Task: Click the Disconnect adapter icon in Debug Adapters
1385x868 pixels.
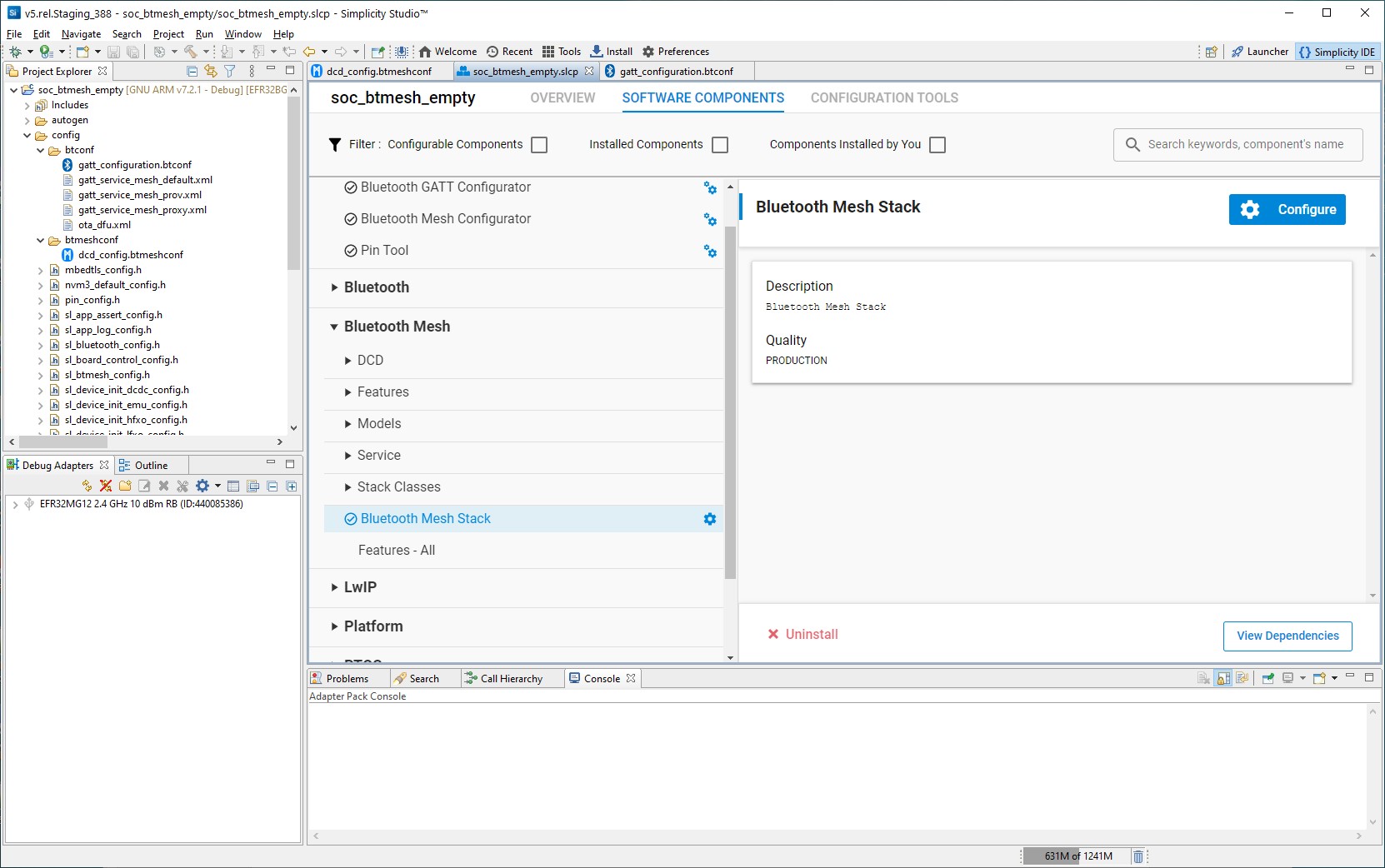Action: 106,486
